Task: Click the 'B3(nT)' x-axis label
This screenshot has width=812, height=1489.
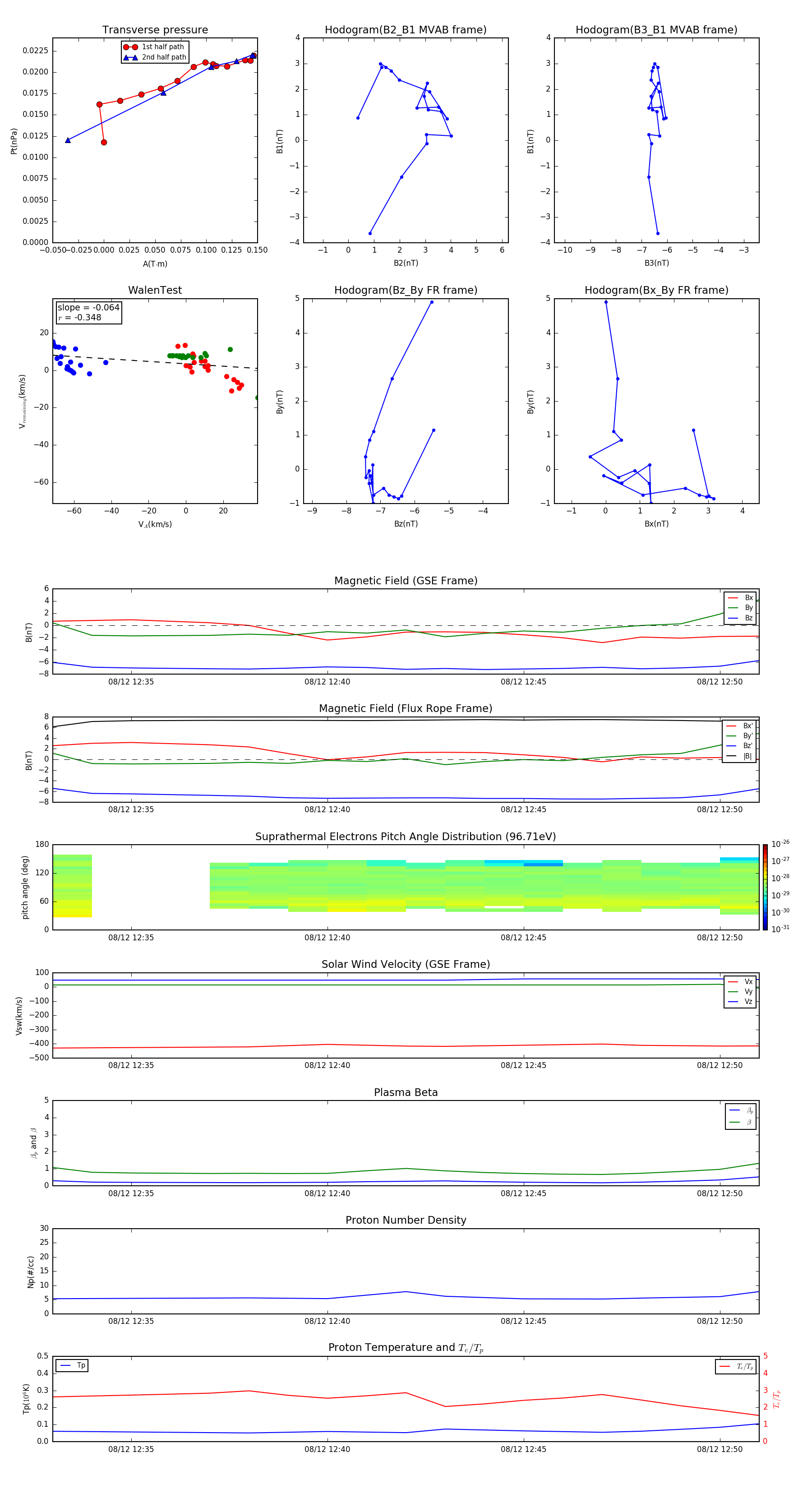Action: [656, 263]
